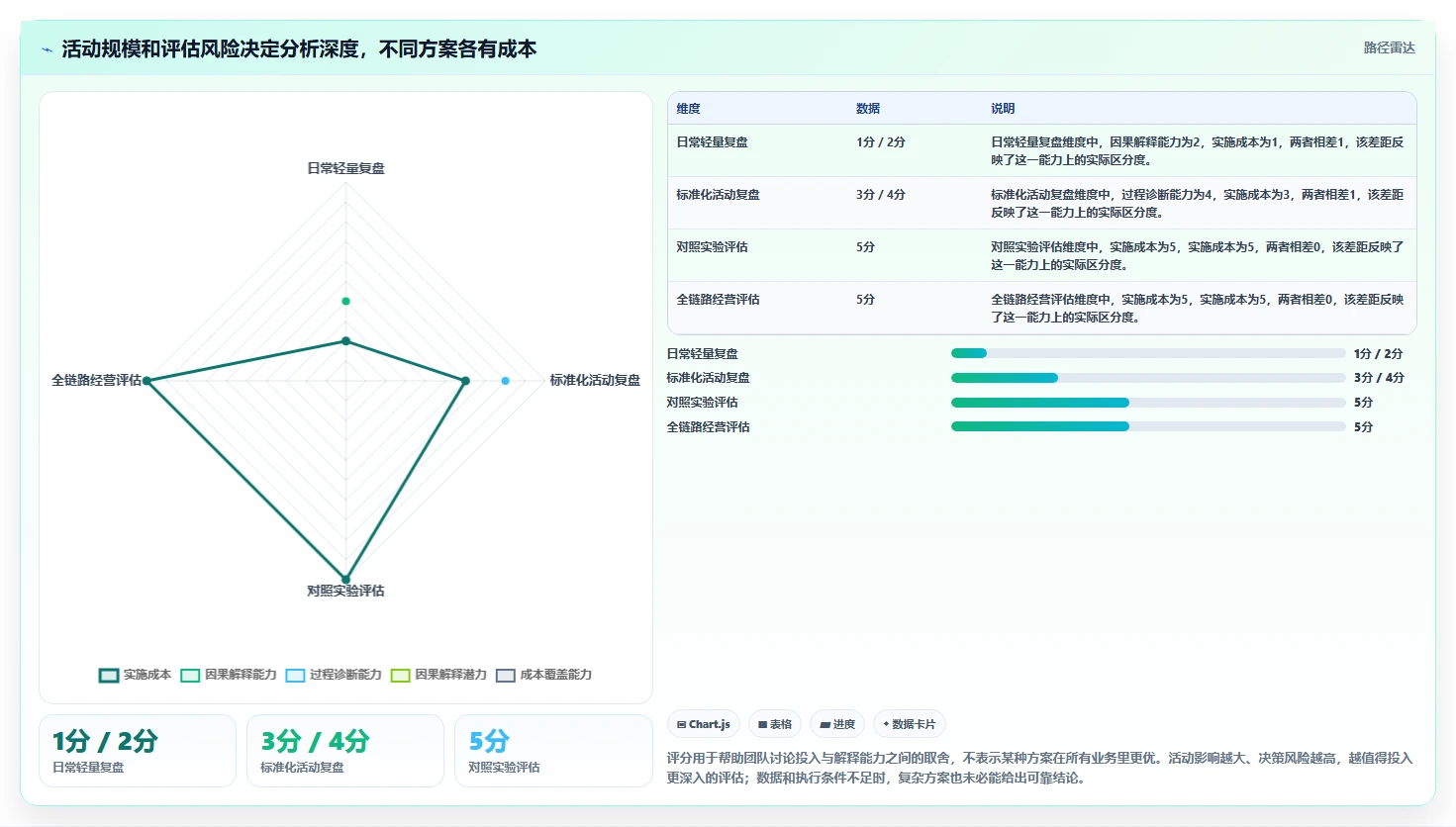1456x827 pixels.
Task: Click the 1分 / 2分 value after the progress bar
Action: [1378, 353]
